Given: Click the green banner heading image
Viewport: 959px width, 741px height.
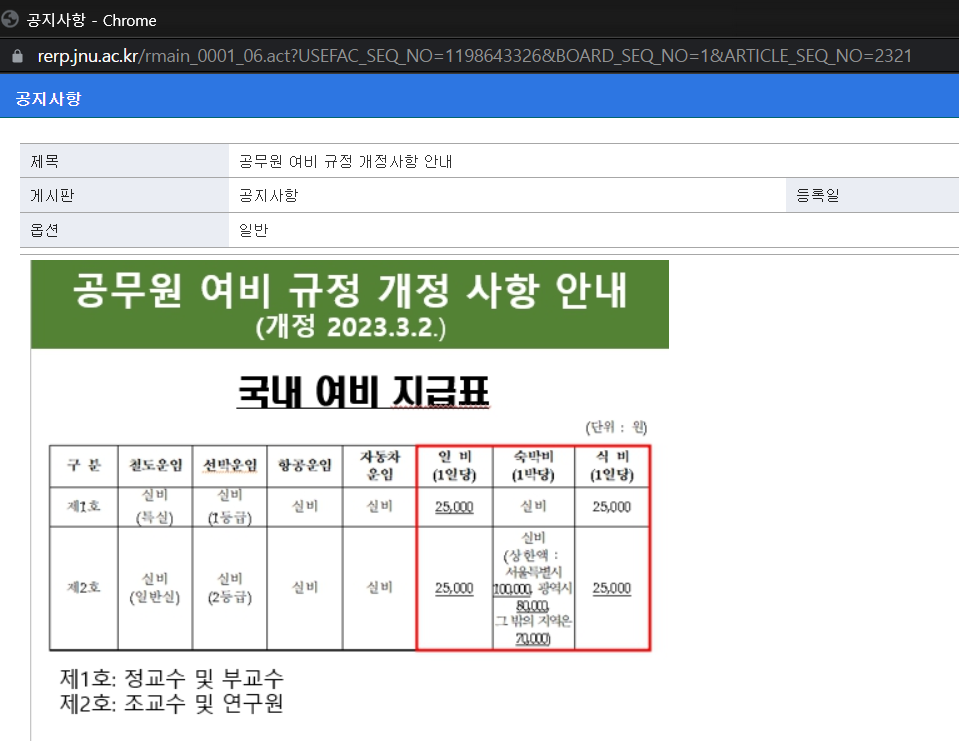Looking at the screenshot, I should pos(349,304).
